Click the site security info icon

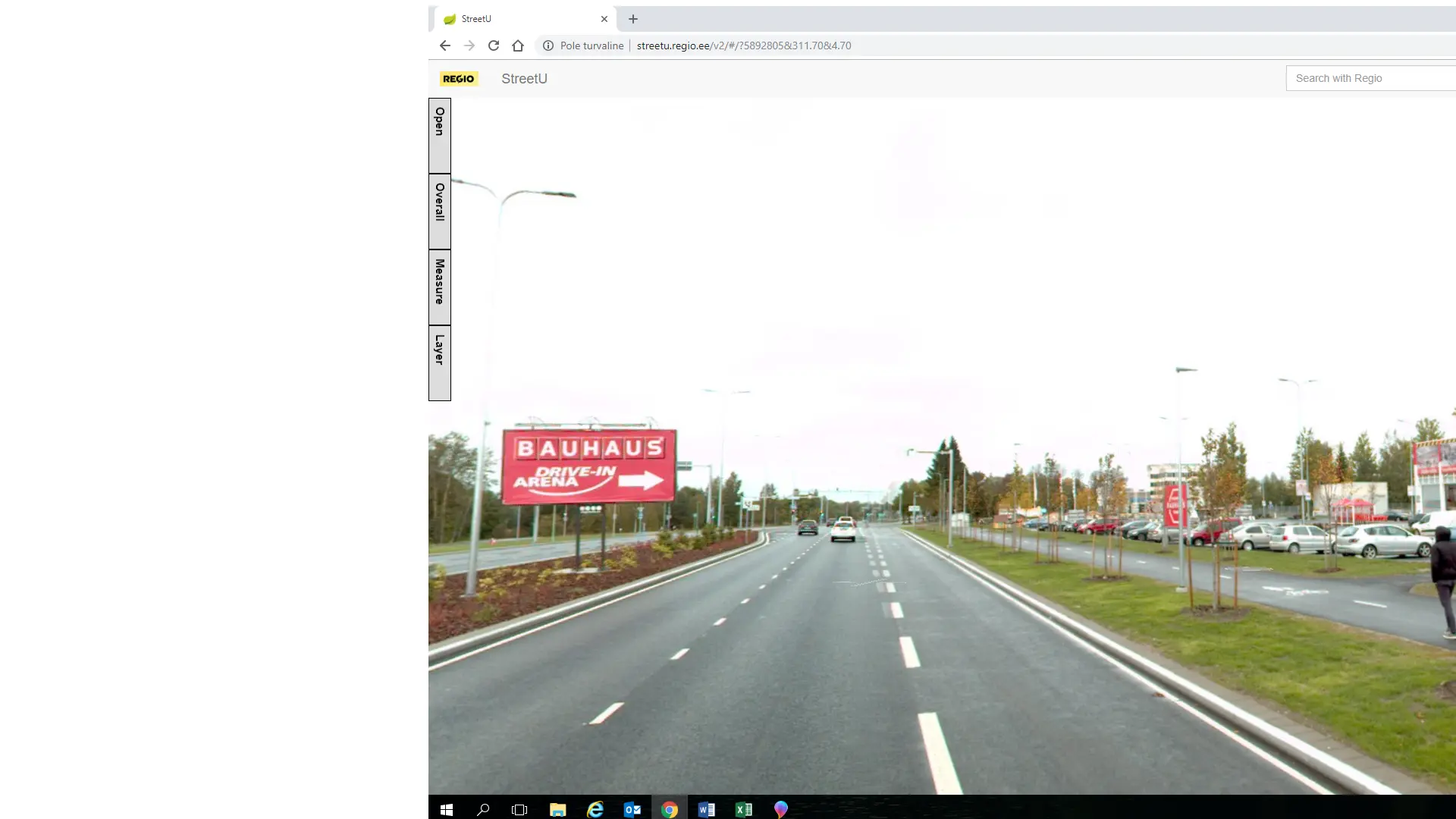click(548, 45)
